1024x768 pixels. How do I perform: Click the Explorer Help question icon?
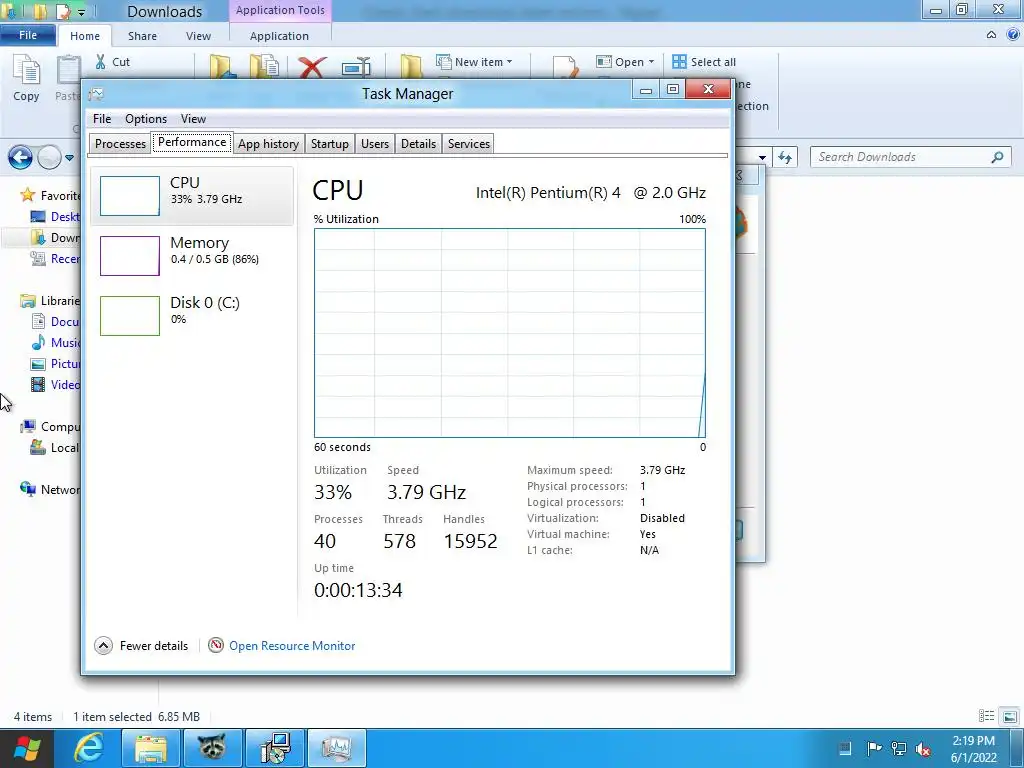(x=1013, y=35)
